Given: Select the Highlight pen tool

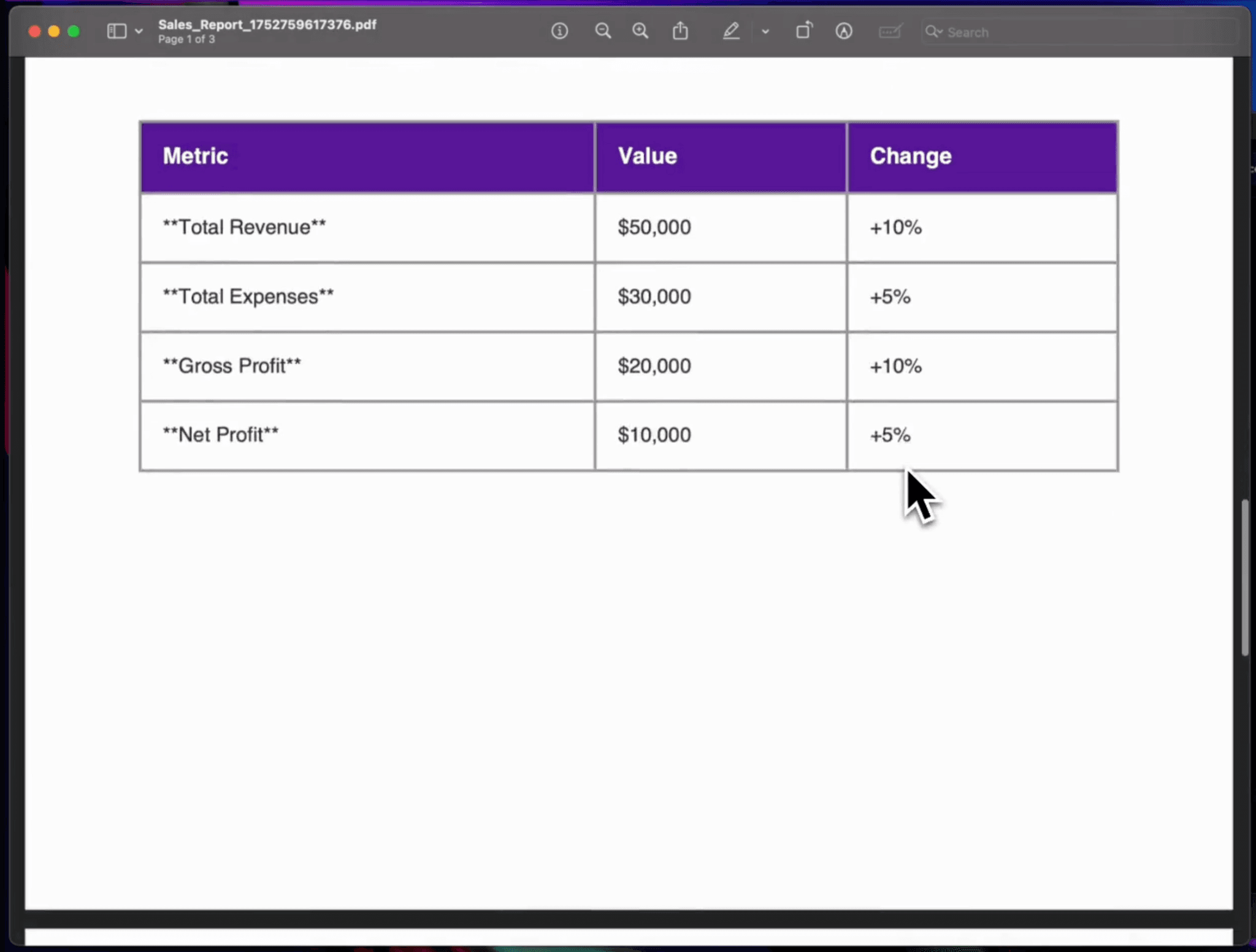Looking at the screenshot, I should click(x=730, y=31).
